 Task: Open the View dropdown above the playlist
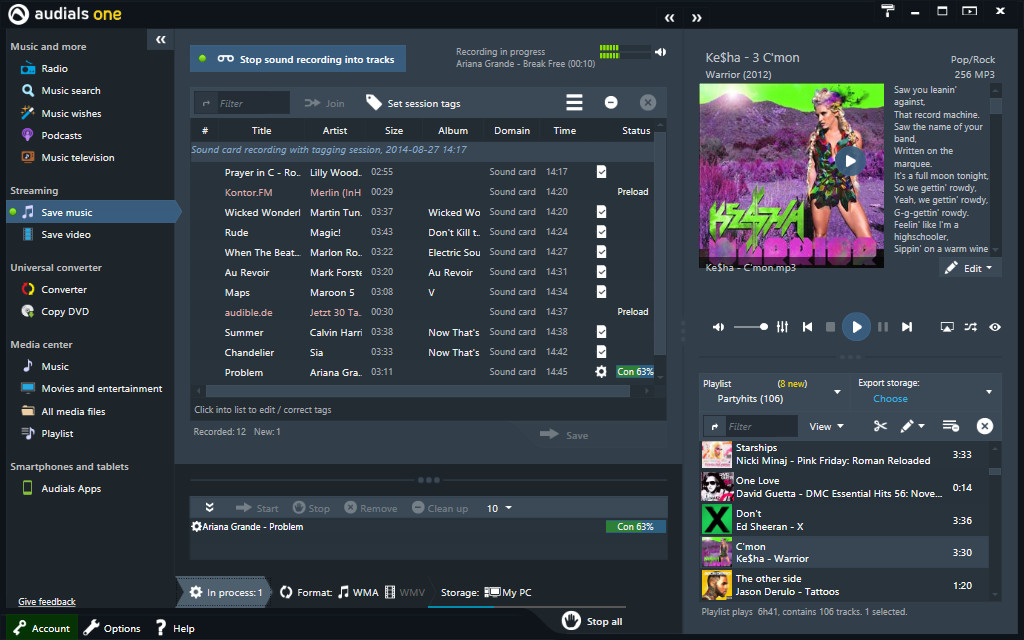coord(824,425)
